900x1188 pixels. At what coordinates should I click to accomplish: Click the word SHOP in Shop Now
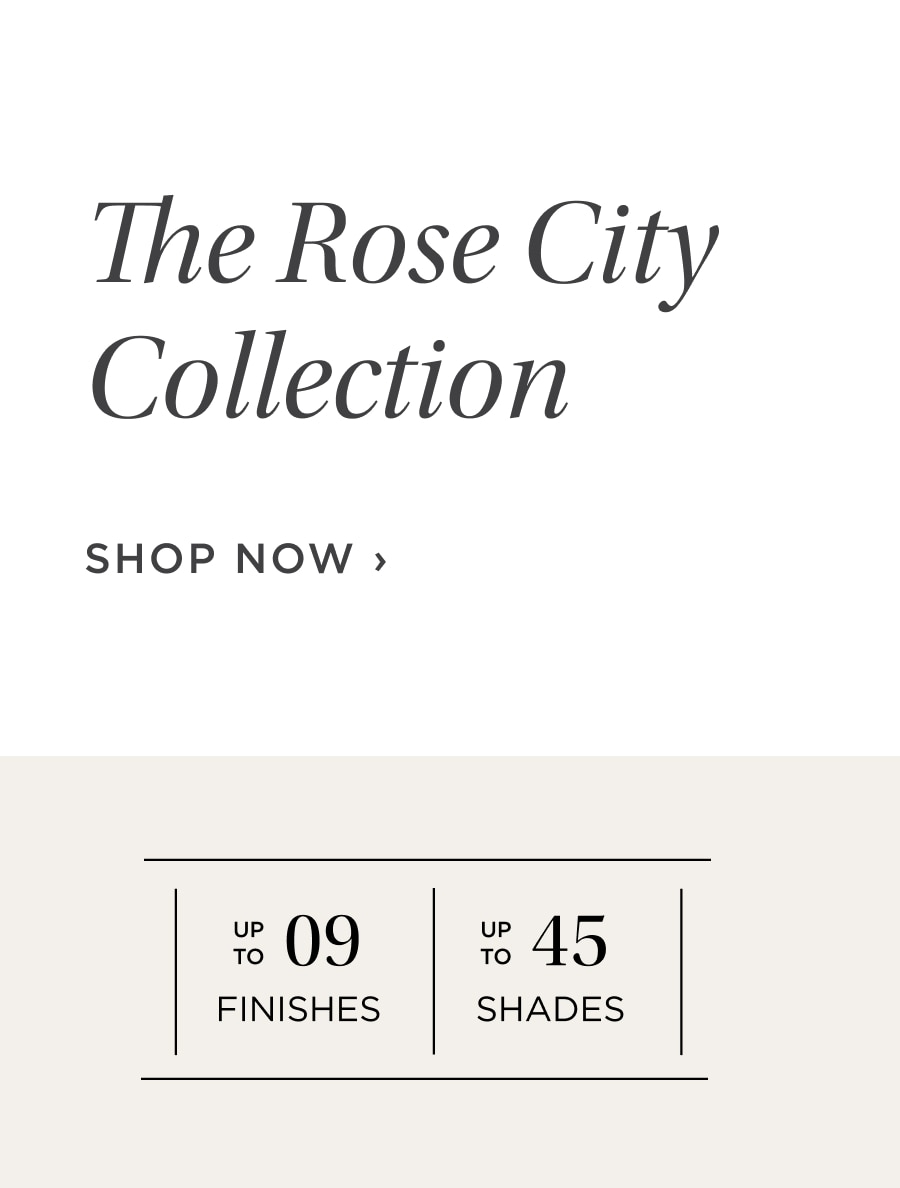click(150, 558)
